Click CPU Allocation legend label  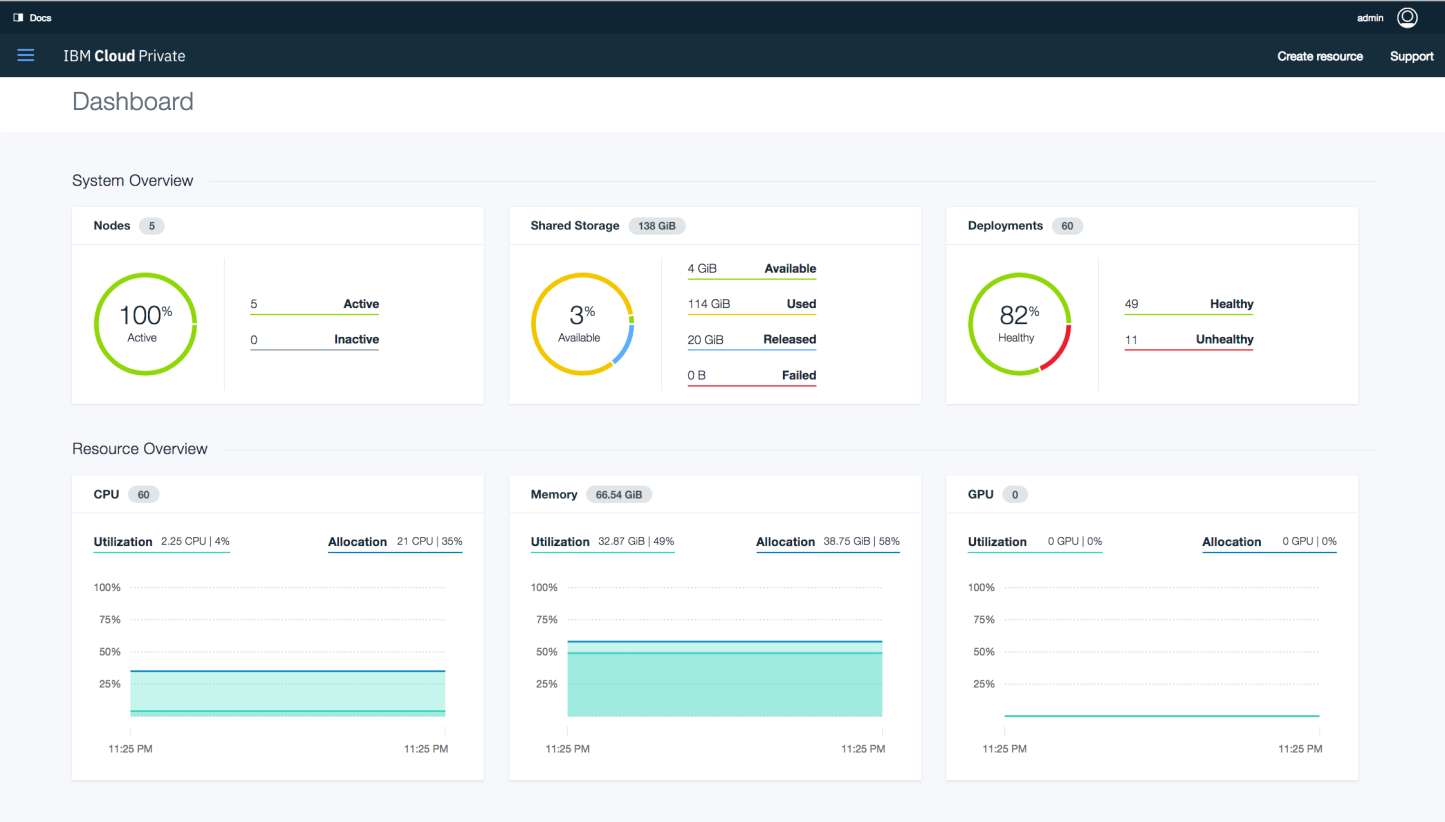[x=357, y=542]
